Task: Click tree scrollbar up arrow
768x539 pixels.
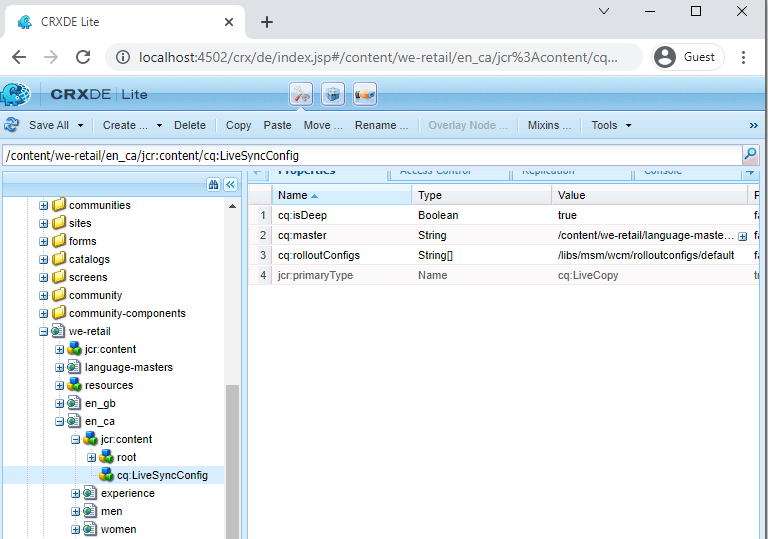Action: [x=233, y=206]
